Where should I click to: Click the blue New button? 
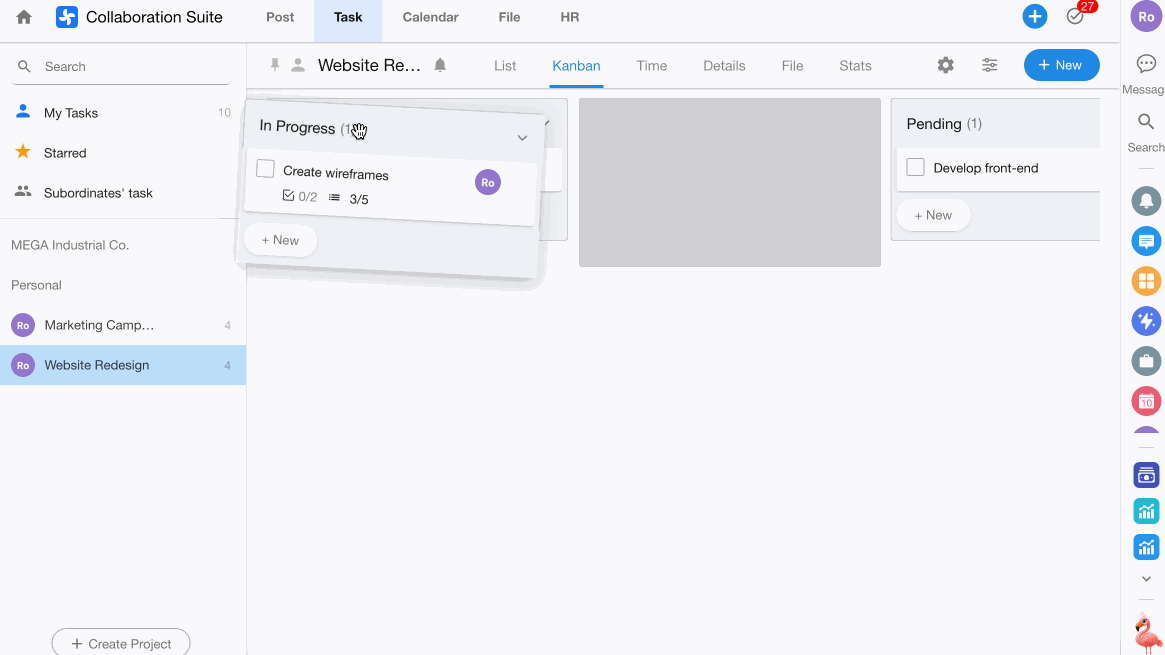pyautogui.click(x=1061, y=66)
